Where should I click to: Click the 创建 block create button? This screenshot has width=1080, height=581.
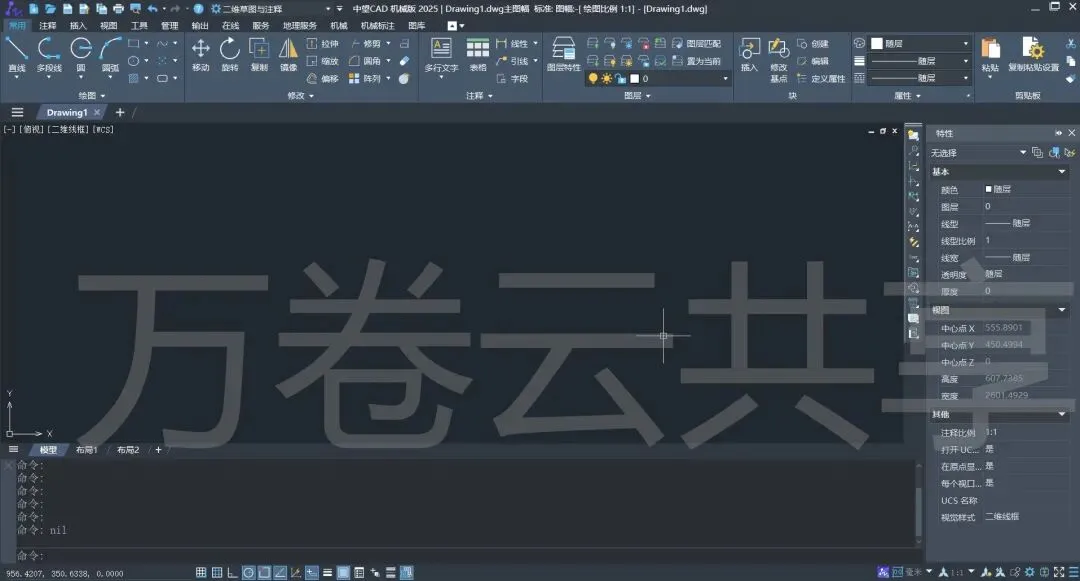(x=813, y=43)
